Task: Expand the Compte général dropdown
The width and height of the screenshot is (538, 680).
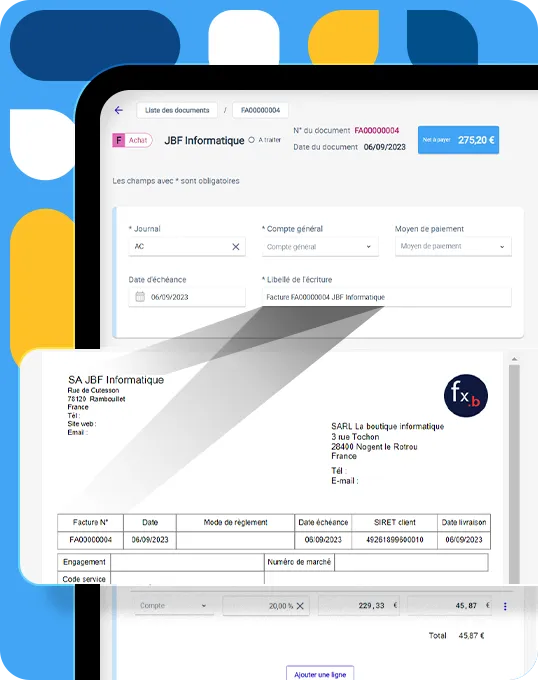Action: [320, 247]
